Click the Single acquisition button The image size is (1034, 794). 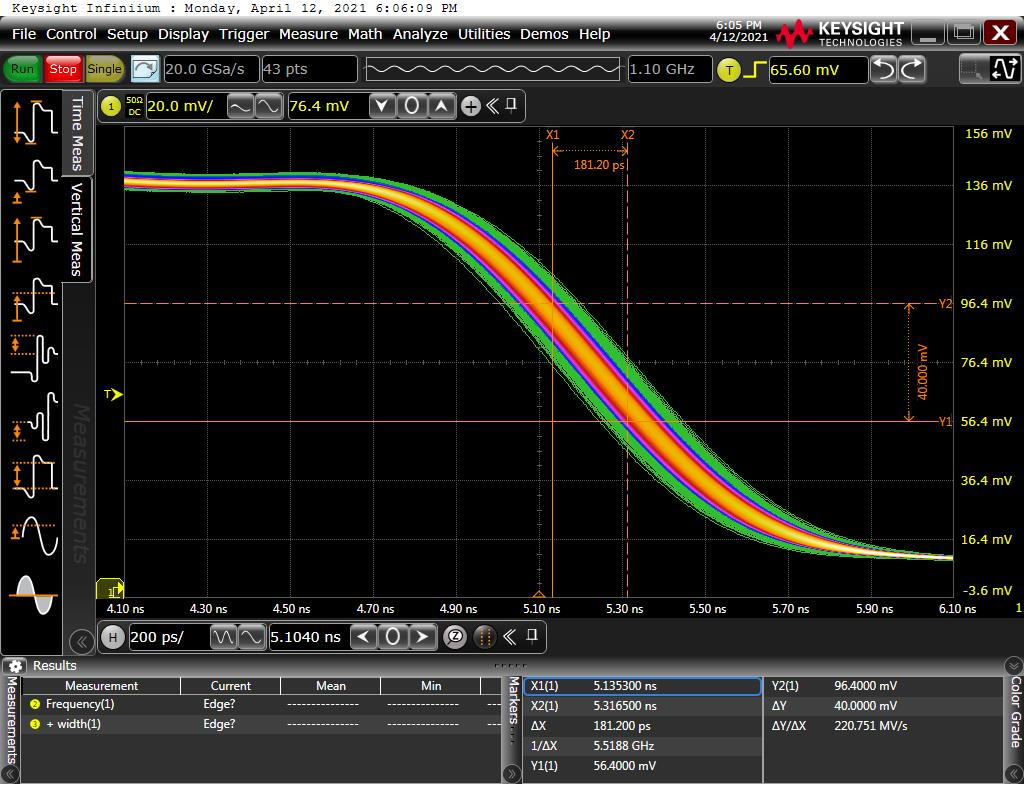(x=104, y=69)
